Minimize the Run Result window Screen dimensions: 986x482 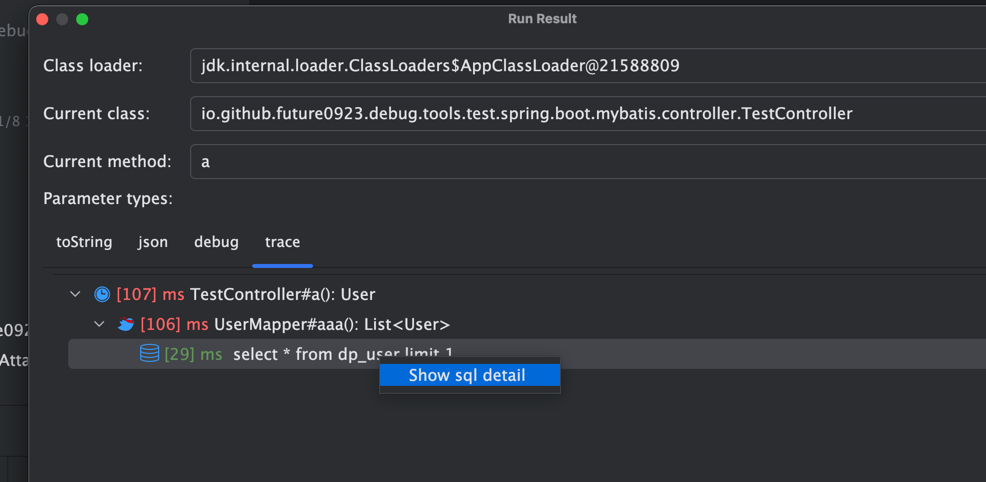pyautogui.click(x=62, y=19)
